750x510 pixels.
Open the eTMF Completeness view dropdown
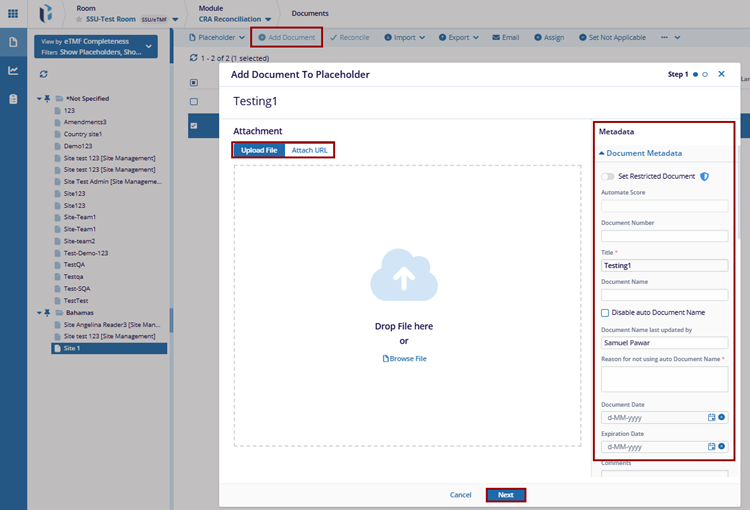[x=149, y=46]
